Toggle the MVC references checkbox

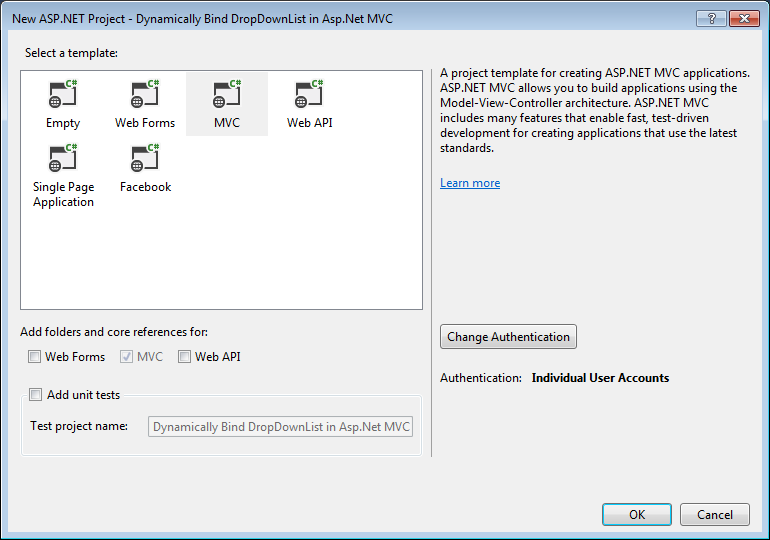126,356
